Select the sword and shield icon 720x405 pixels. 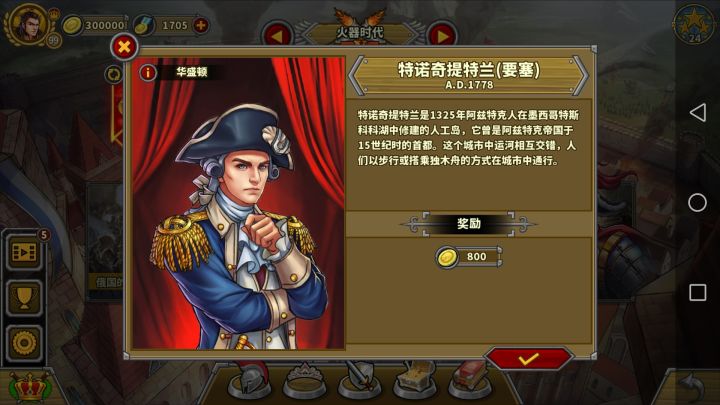tap(360, 380)
